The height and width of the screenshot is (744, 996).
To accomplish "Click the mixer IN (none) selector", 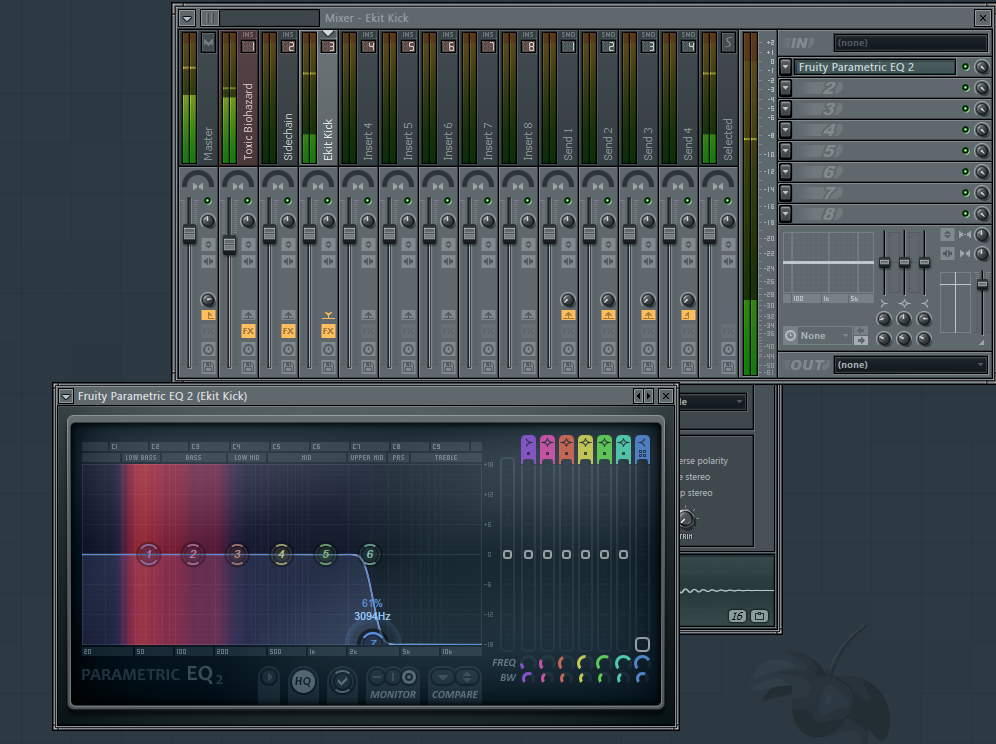I will coord(910,43).
